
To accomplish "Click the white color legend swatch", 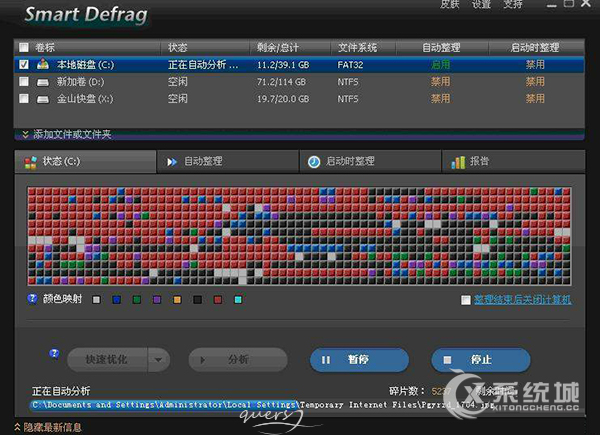I will [x=96, y=300].
